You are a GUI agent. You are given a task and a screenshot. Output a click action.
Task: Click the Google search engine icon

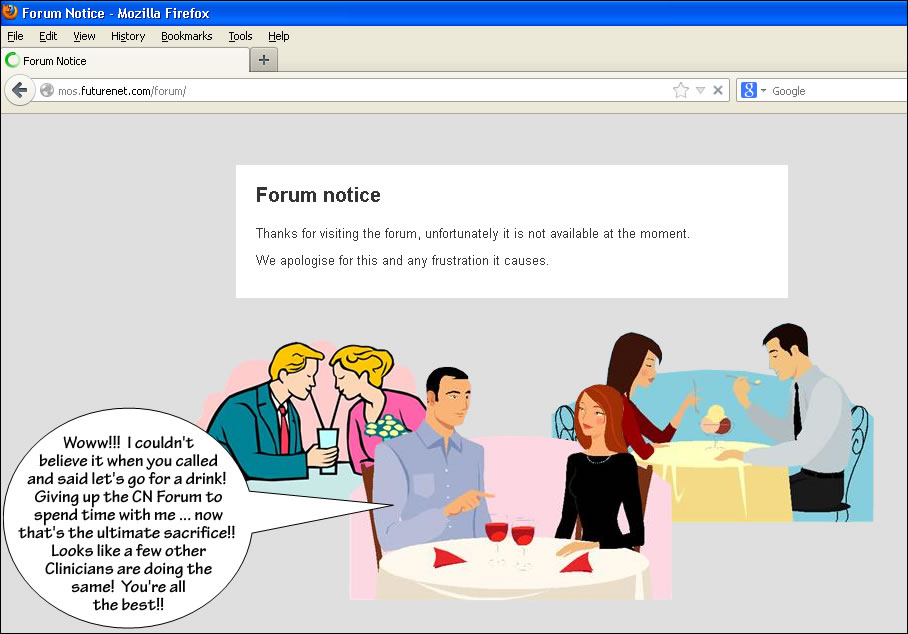pyautogui.click(x=749, y=90)
